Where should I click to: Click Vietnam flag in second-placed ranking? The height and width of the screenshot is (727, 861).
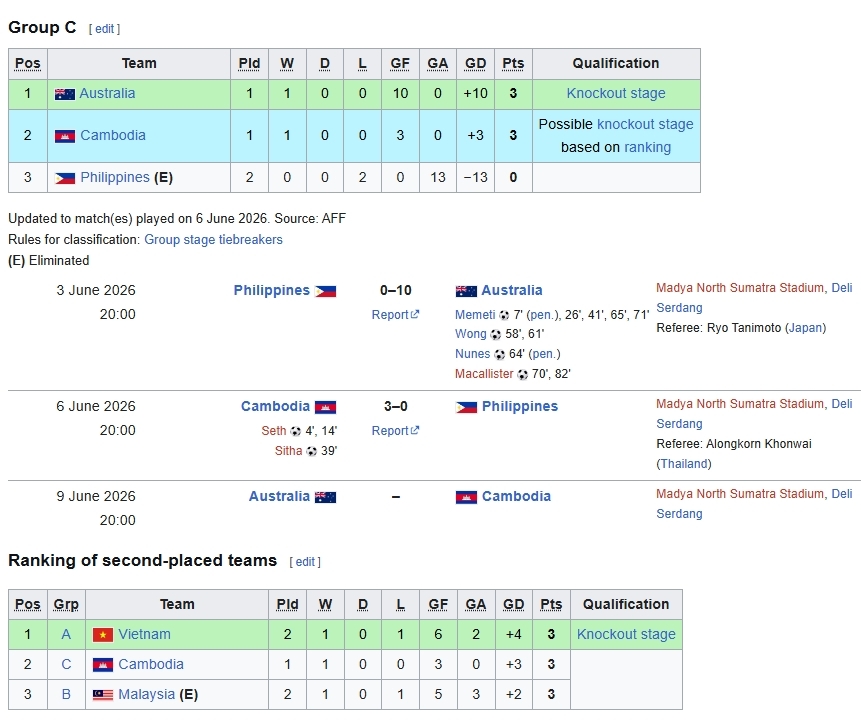[103, 635]
